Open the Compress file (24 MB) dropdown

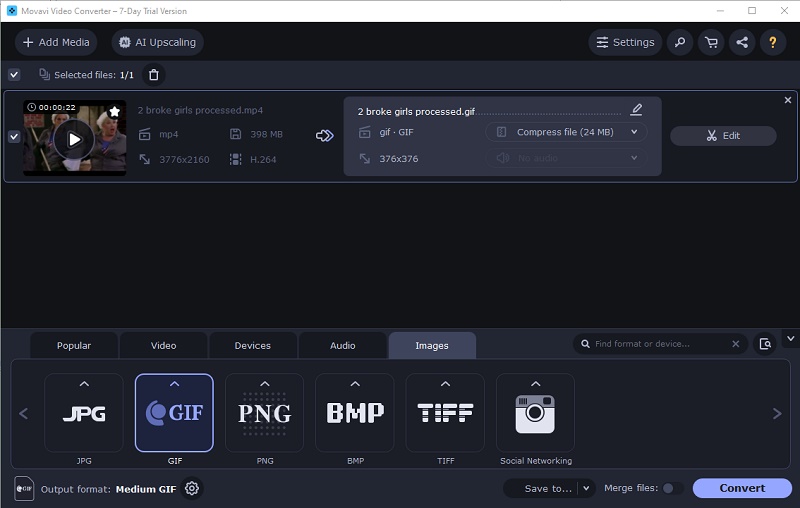click(x=566, y=132)
